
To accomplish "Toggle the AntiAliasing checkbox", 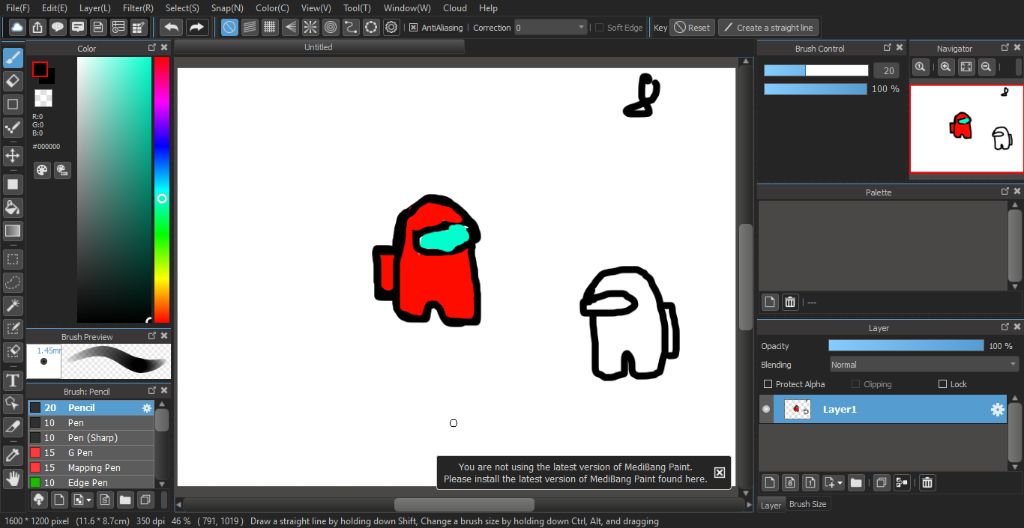I will pos(413,27).
